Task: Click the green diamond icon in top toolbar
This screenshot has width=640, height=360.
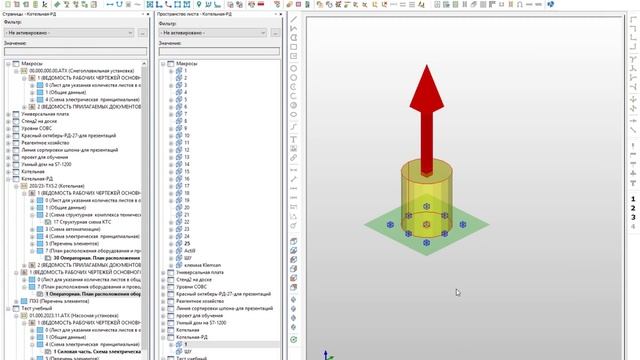Action: pyautogui.click(x=57, y=4)
